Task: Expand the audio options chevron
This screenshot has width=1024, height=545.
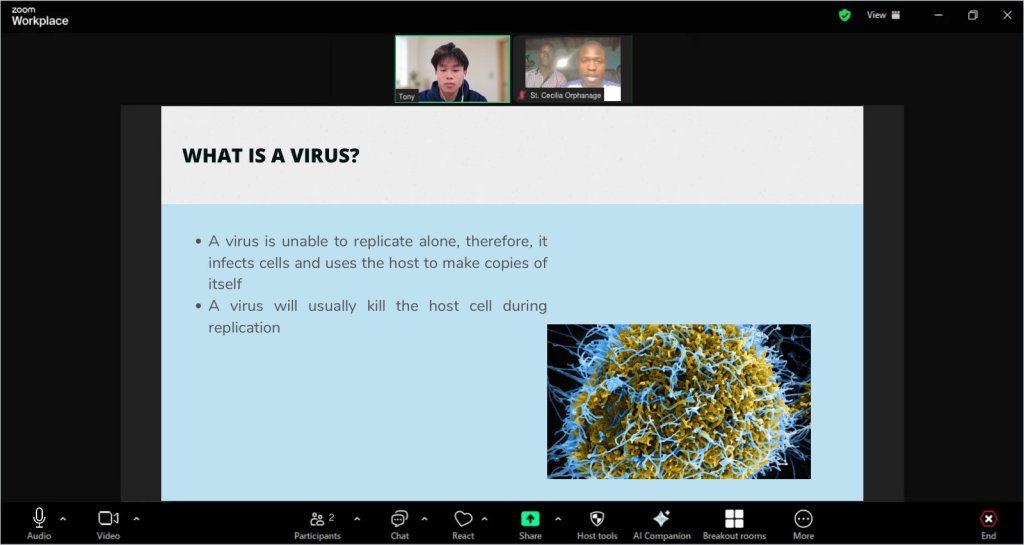Action: [x=63, y=519]
